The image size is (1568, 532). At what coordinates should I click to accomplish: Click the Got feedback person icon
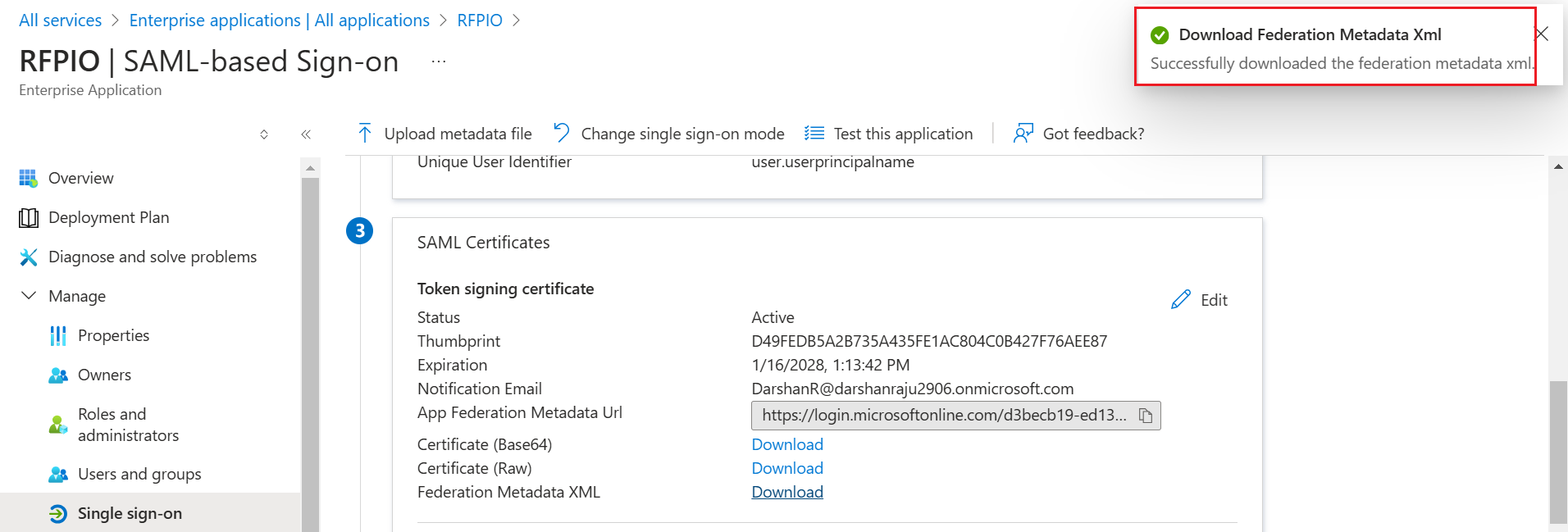[1023, 133]
